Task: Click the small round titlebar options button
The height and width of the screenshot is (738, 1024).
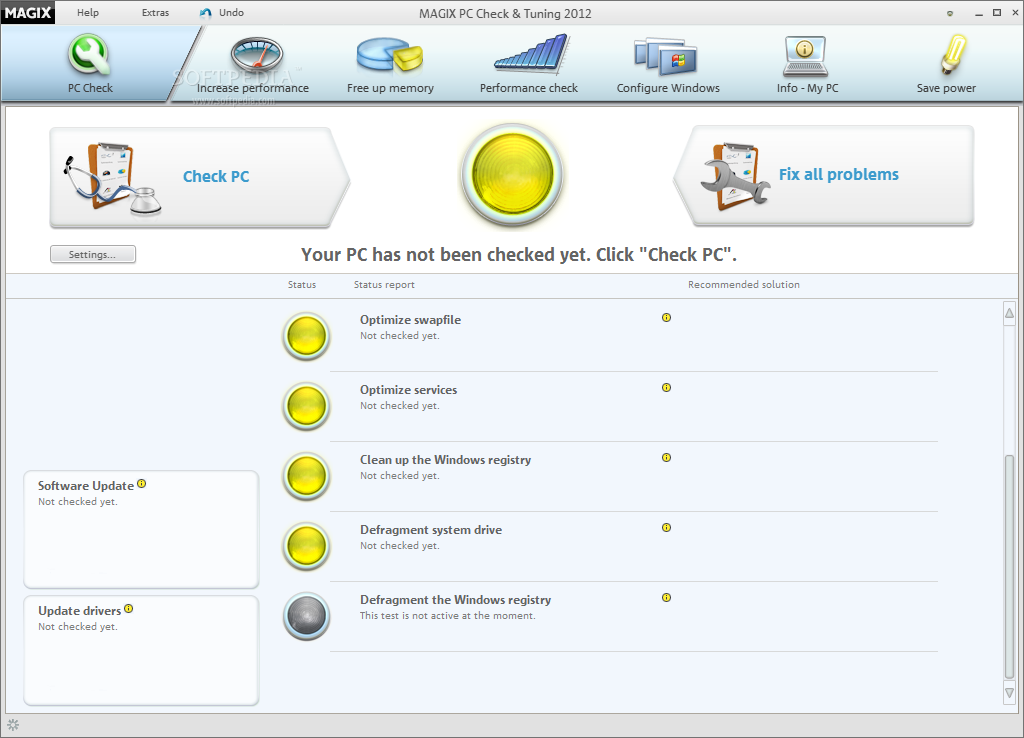Action: pos(950,13)
